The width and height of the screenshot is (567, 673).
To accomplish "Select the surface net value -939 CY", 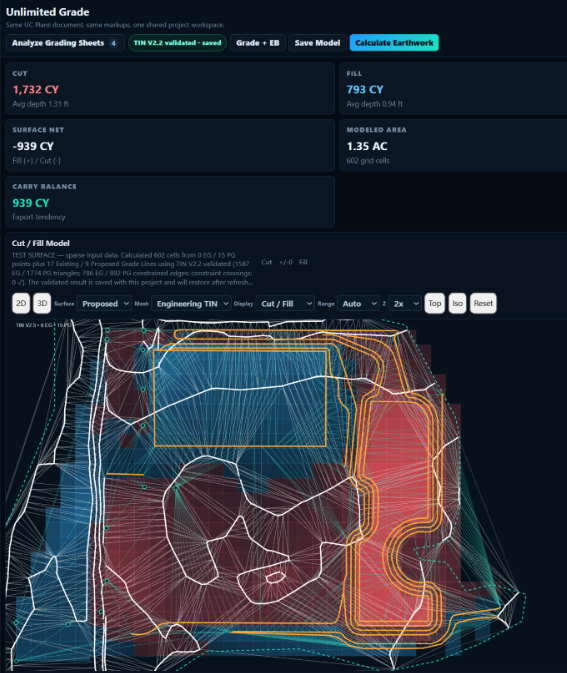I will point(33,146).
